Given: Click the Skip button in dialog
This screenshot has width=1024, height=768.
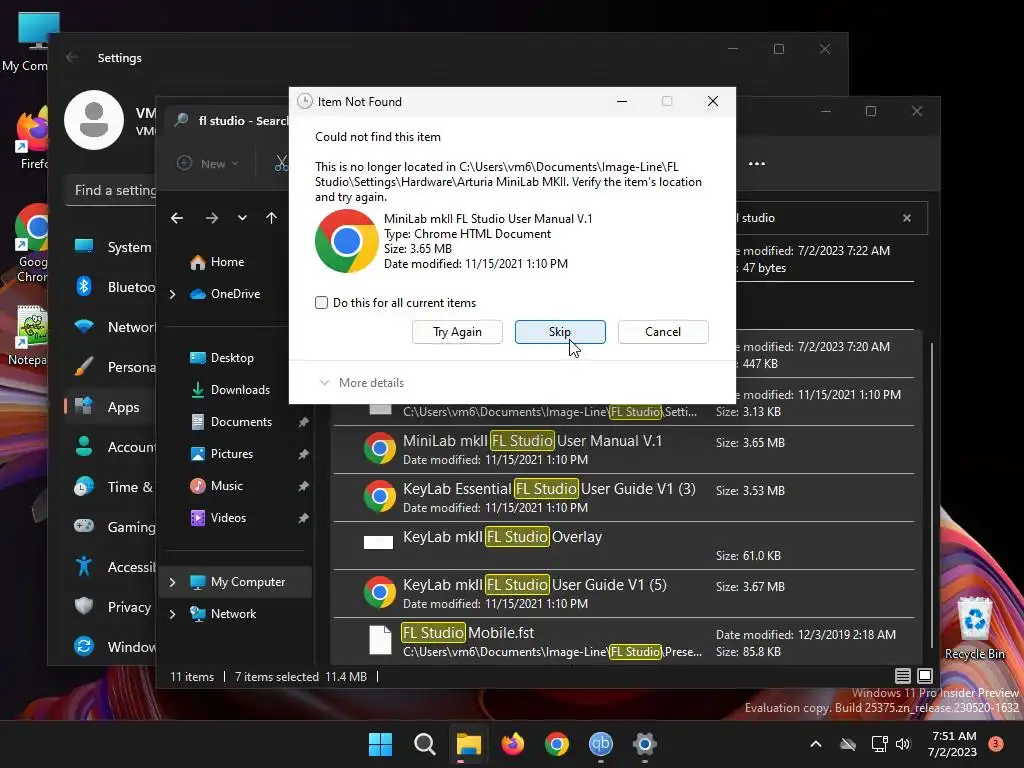Looking at the screenshot, I should click(x=560, y=332).
